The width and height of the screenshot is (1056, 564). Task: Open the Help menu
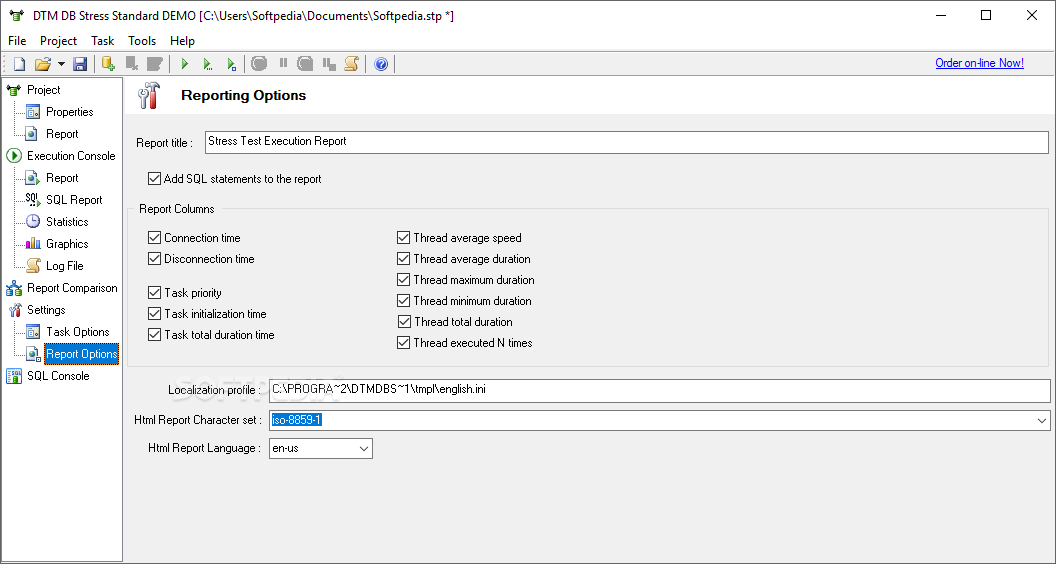183,41
